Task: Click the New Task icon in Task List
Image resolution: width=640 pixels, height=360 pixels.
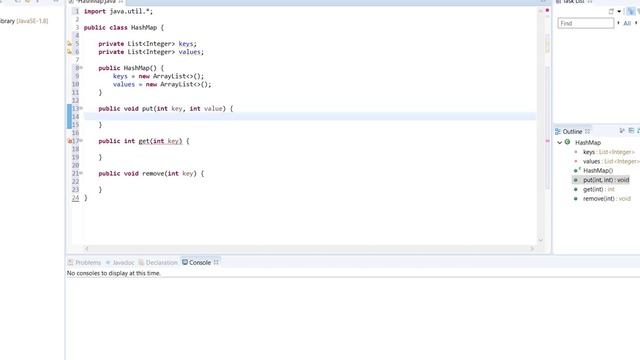Action: [x=611, y=11]
